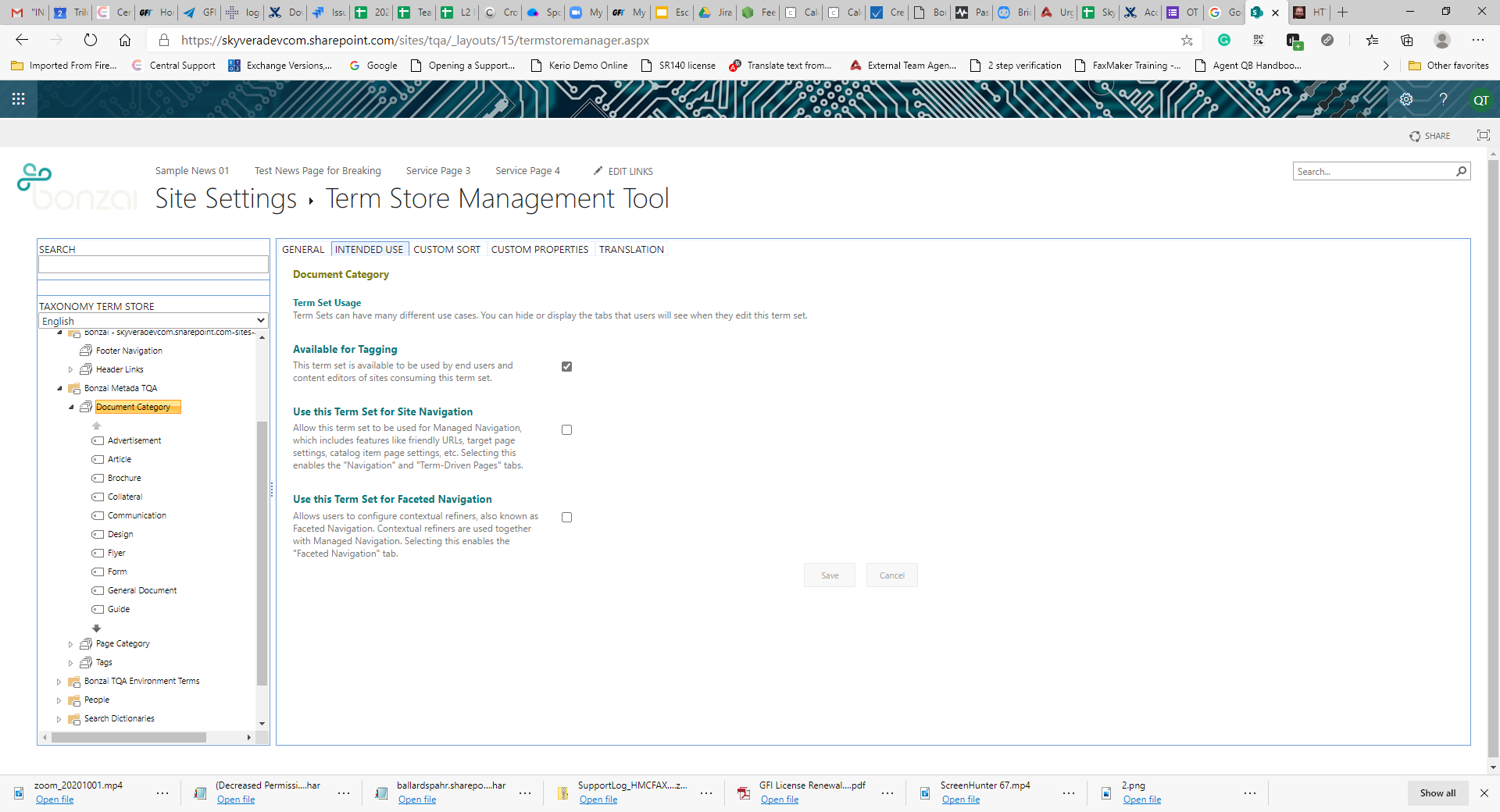Open the Central Support bookmark
This screenshot has height=812, width=1500.
click(x=173, y=66)
